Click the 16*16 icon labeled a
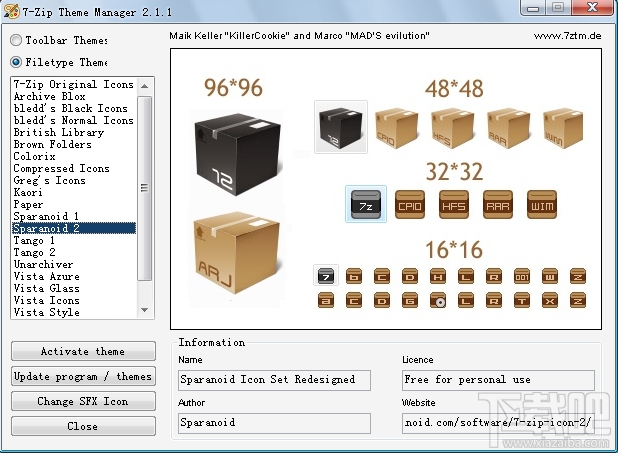The width and height of the screenshot is (618, 453). click(326, 300)
